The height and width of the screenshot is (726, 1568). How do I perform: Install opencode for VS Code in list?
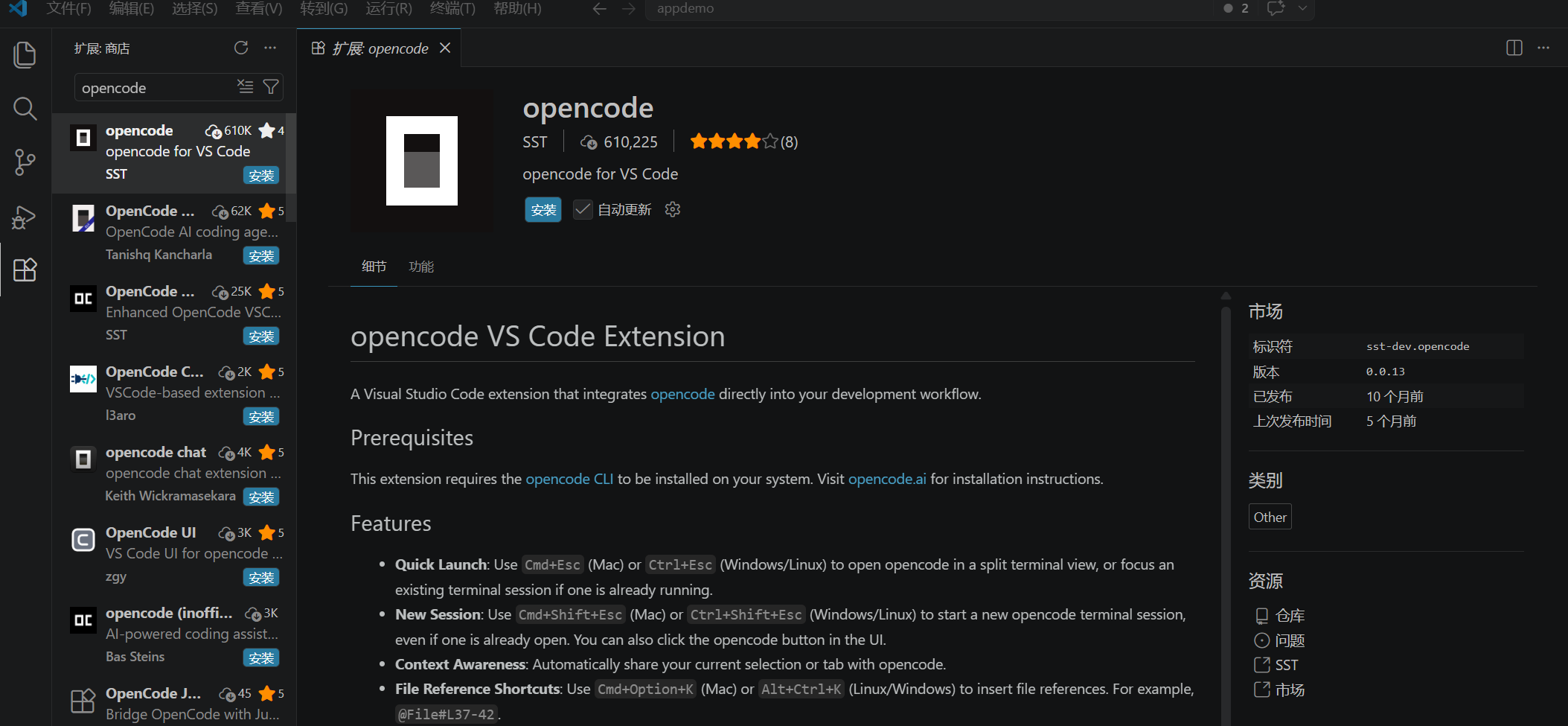point(261,175)
